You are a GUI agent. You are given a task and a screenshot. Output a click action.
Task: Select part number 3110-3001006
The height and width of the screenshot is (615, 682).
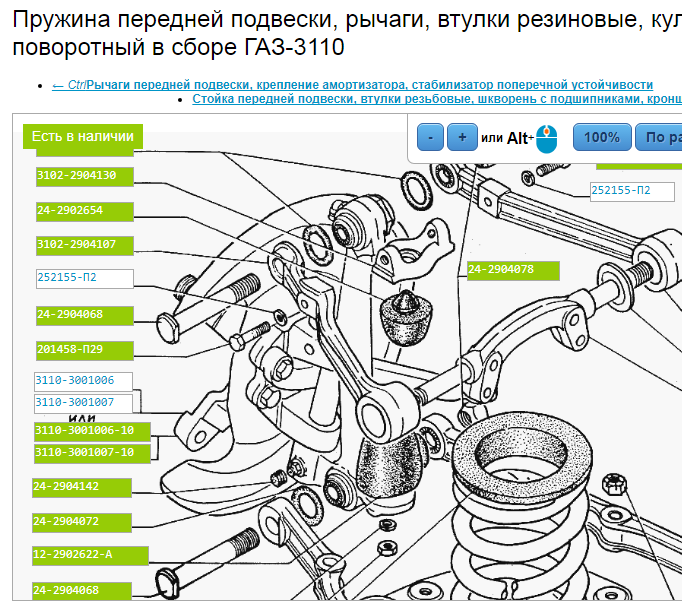pos(84,381)
